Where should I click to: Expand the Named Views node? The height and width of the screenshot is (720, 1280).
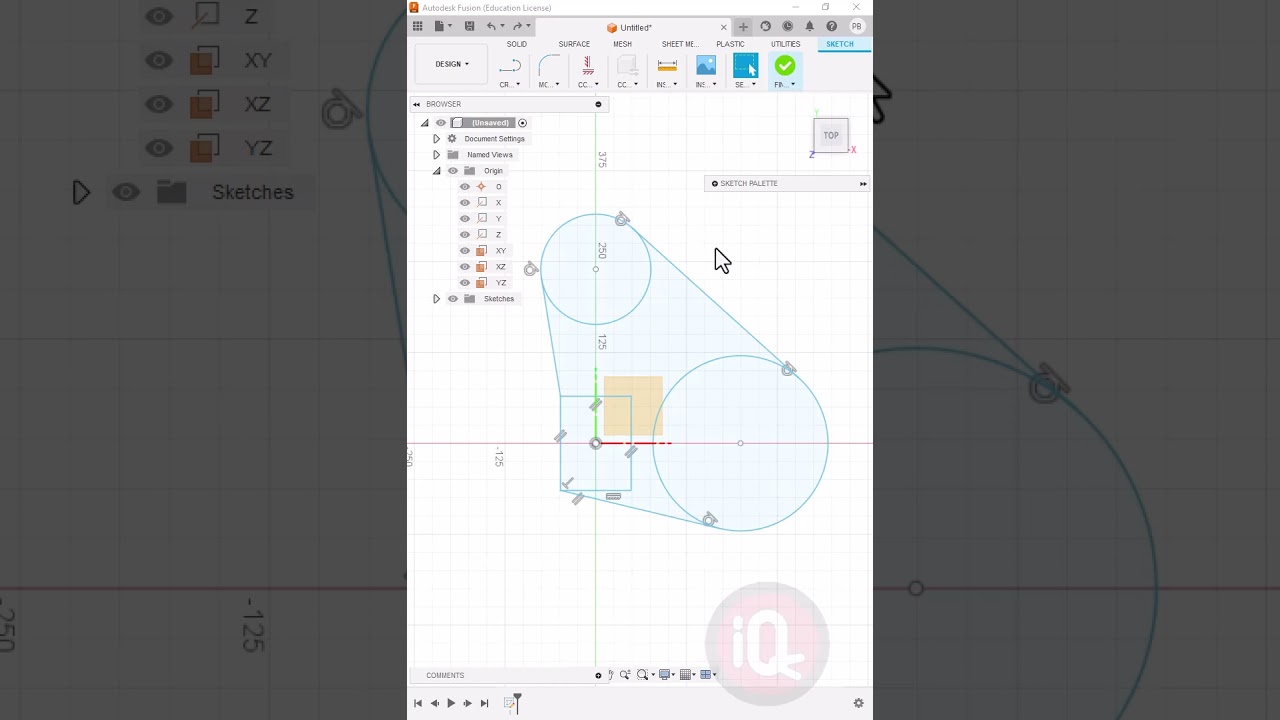click(x=436, y=155)
